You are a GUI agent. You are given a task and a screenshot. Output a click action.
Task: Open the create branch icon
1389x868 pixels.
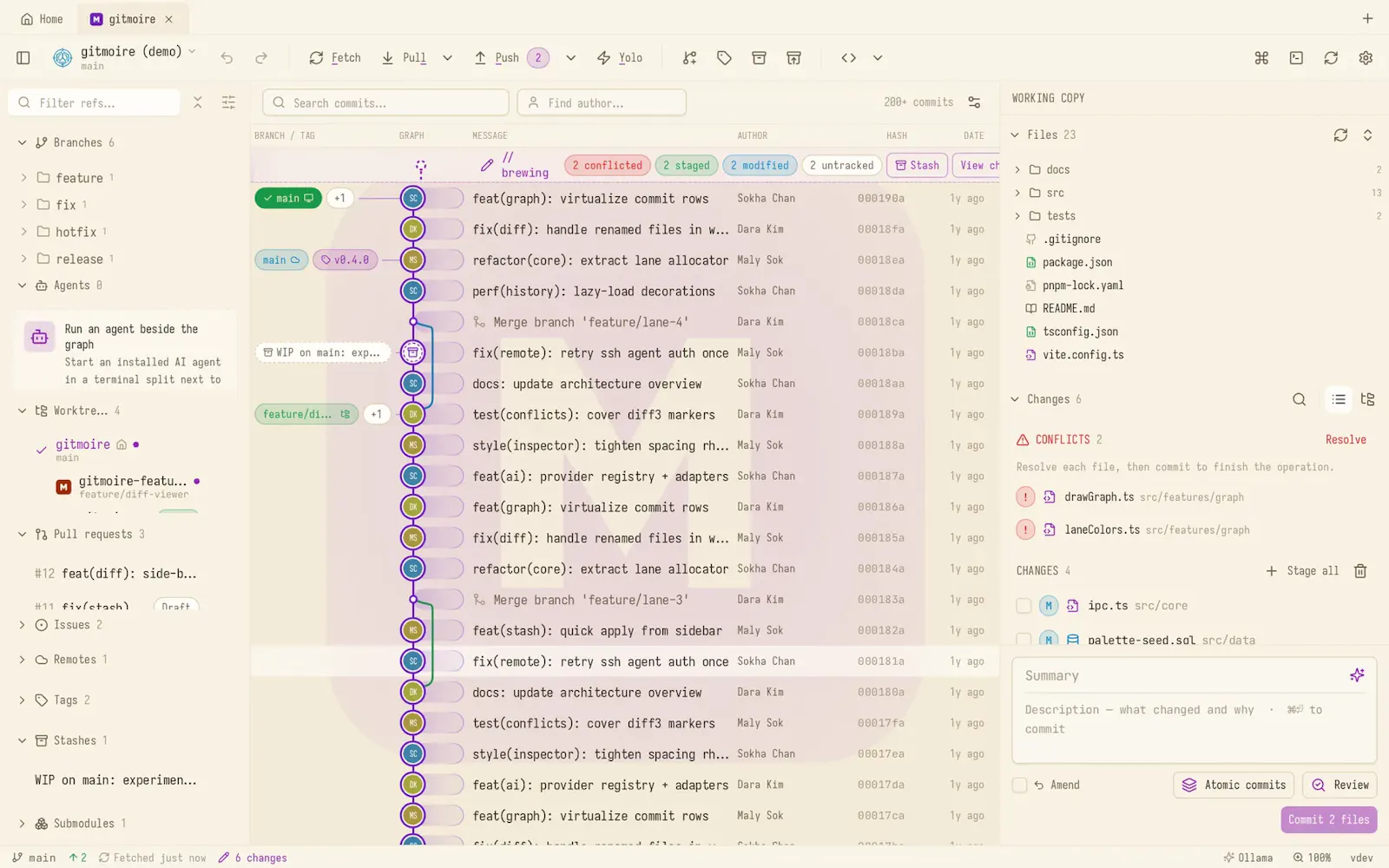pyautogui.click(x=689, y=58)
